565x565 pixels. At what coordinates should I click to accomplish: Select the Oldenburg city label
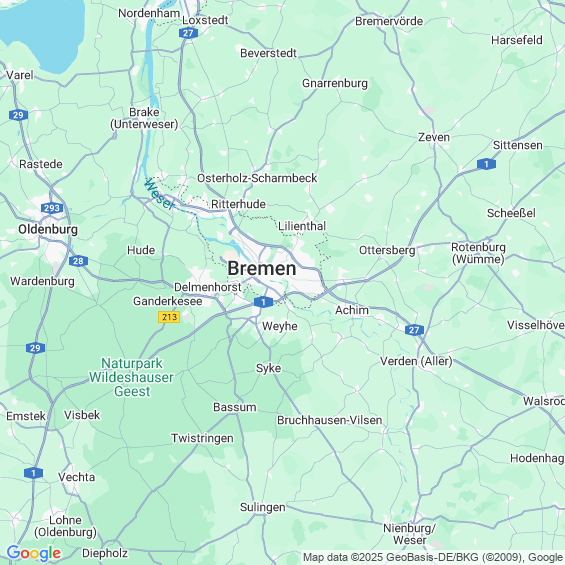48,229
